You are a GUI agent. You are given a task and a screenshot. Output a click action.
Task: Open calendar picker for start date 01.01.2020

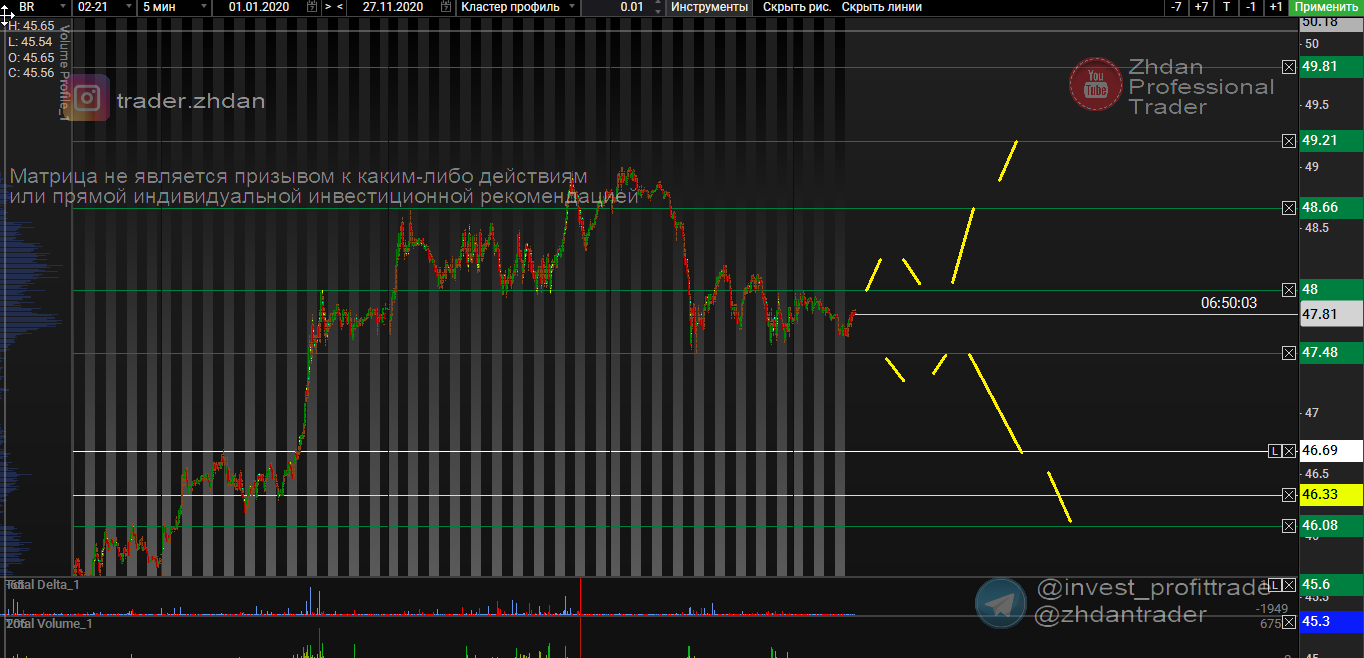[313, 7]
